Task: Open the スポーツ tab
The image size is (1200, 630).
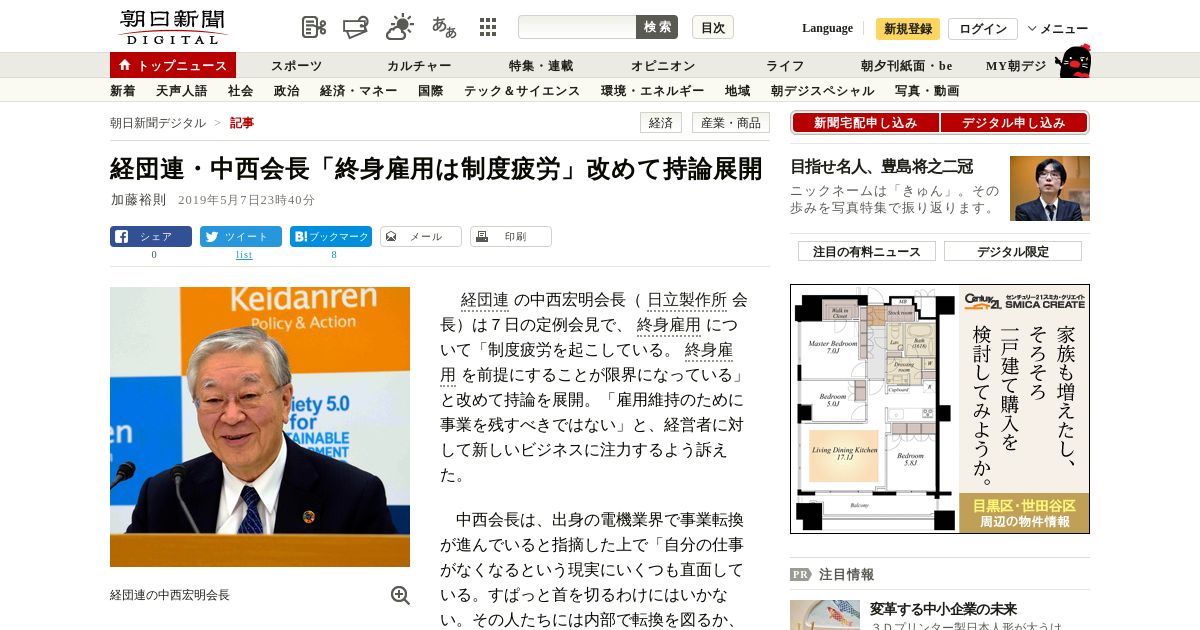Action: point(297,66)
